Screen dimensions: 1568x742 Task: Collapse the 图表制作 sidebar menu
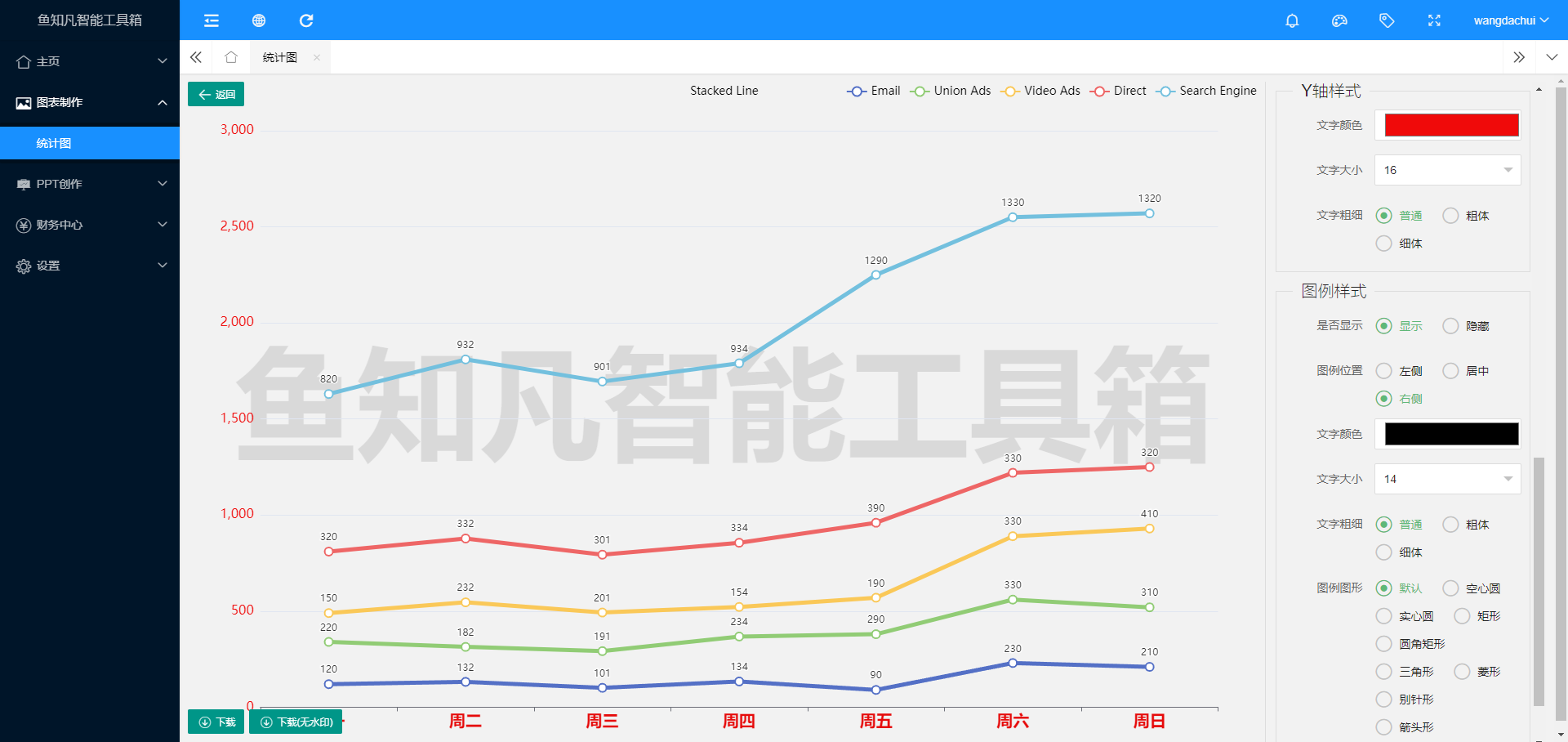[90, 102]
